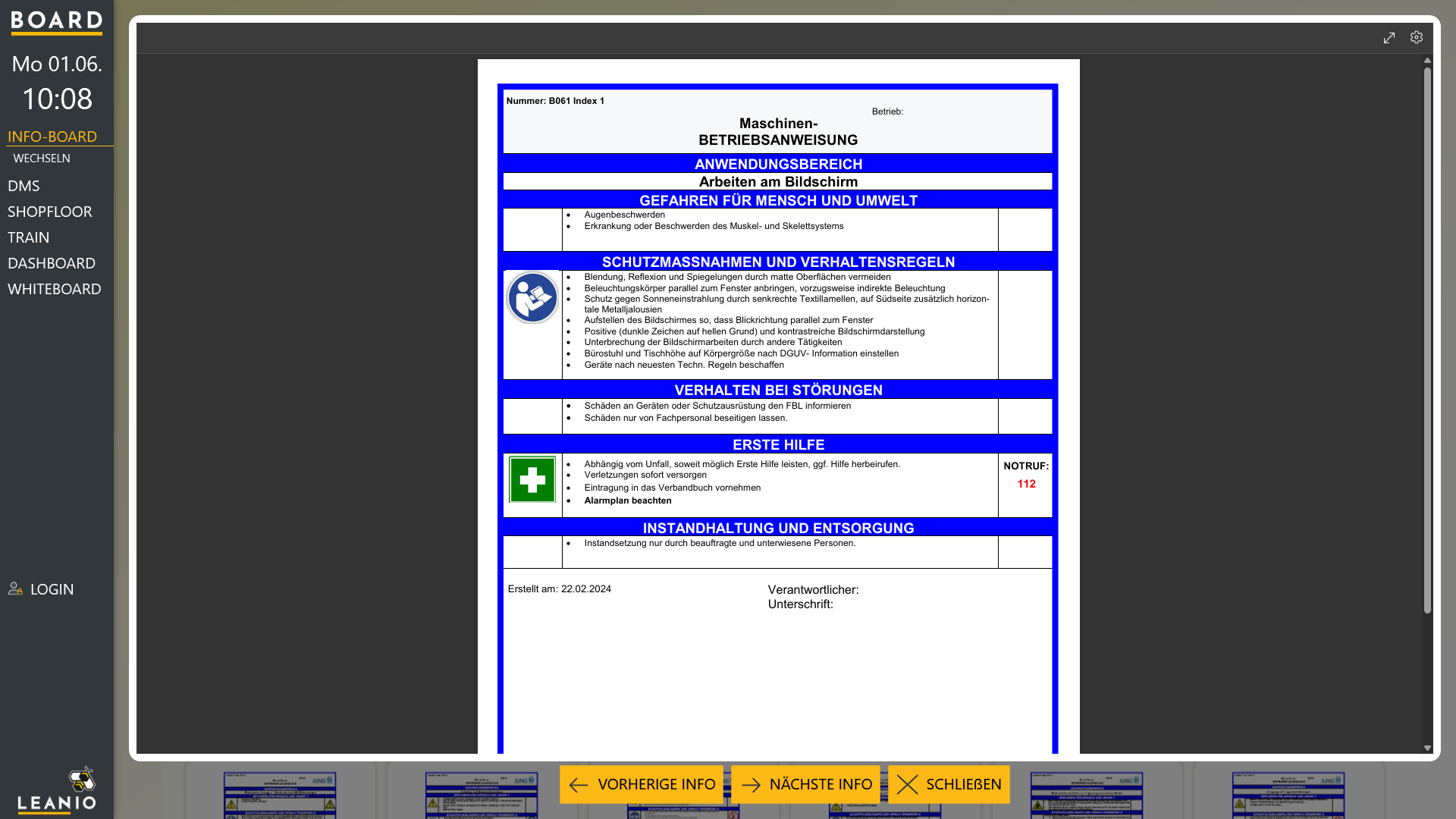Open the SHOPFLOOR section
Image resolution: width=1456 pixels, height=819 pixels.
50,212
